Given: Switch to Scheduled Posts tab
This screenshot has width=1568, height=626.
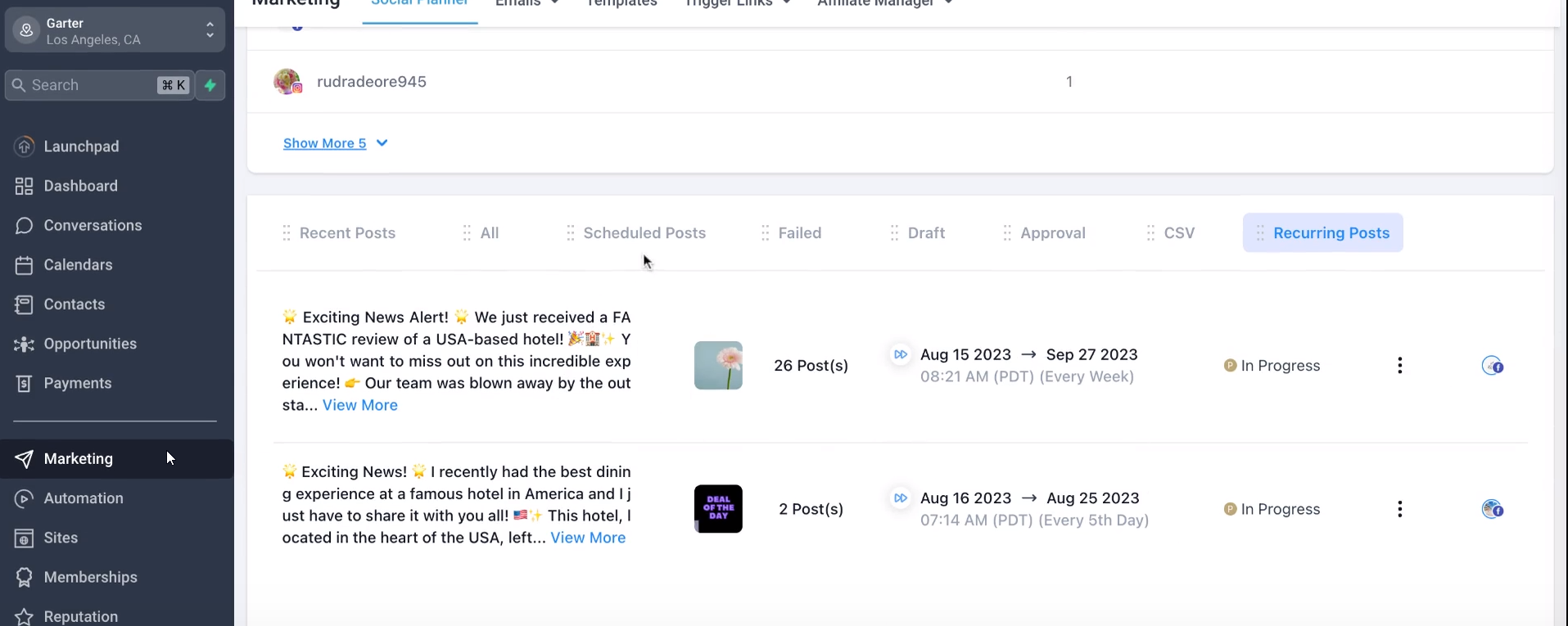Looking at the screenshot, I should [644, 233].
